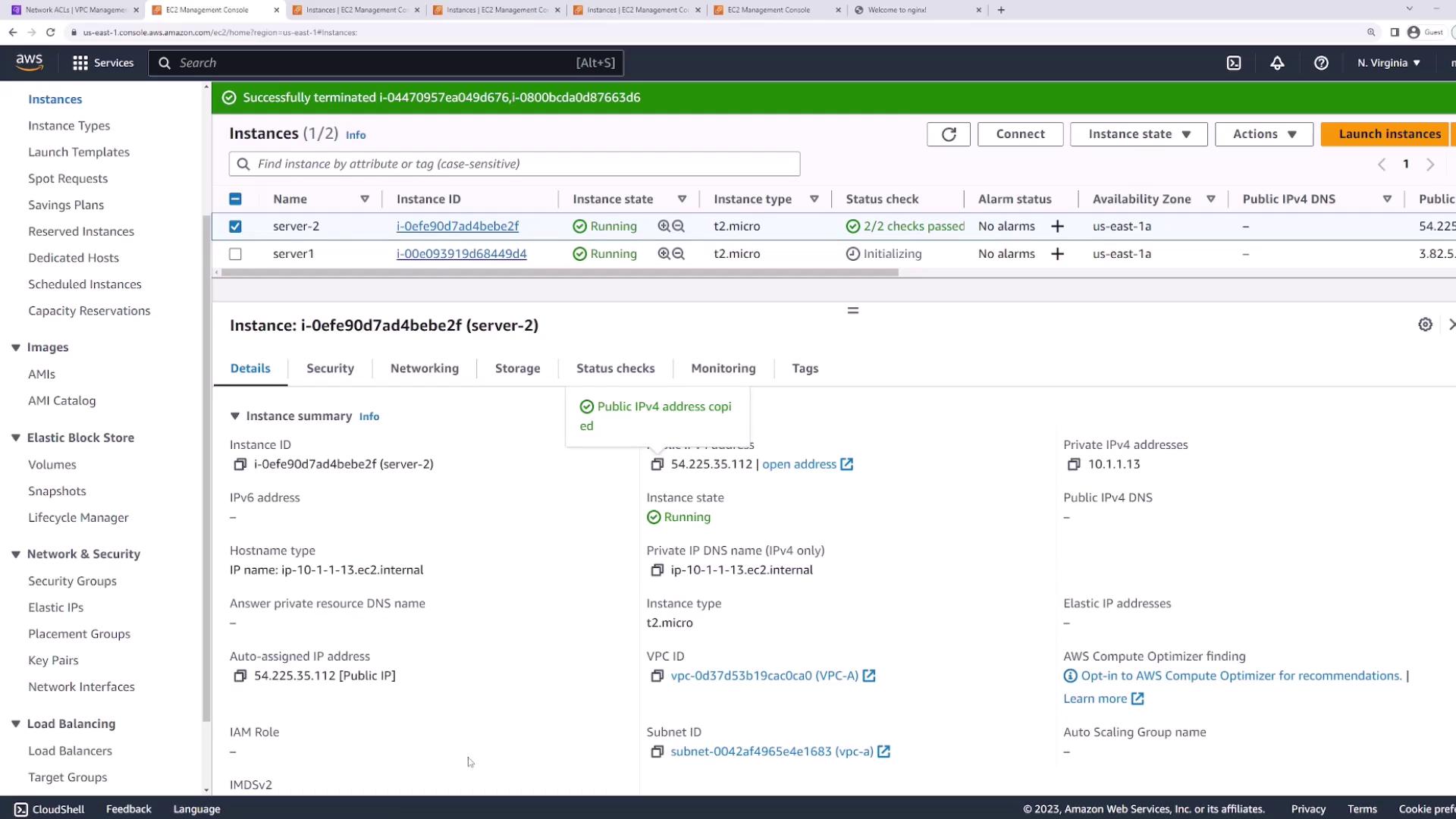This screenshot has width=1456, height=819.
Task: Switch to the Networking tab
Action: pyautogui.click(x=424, y=369)
